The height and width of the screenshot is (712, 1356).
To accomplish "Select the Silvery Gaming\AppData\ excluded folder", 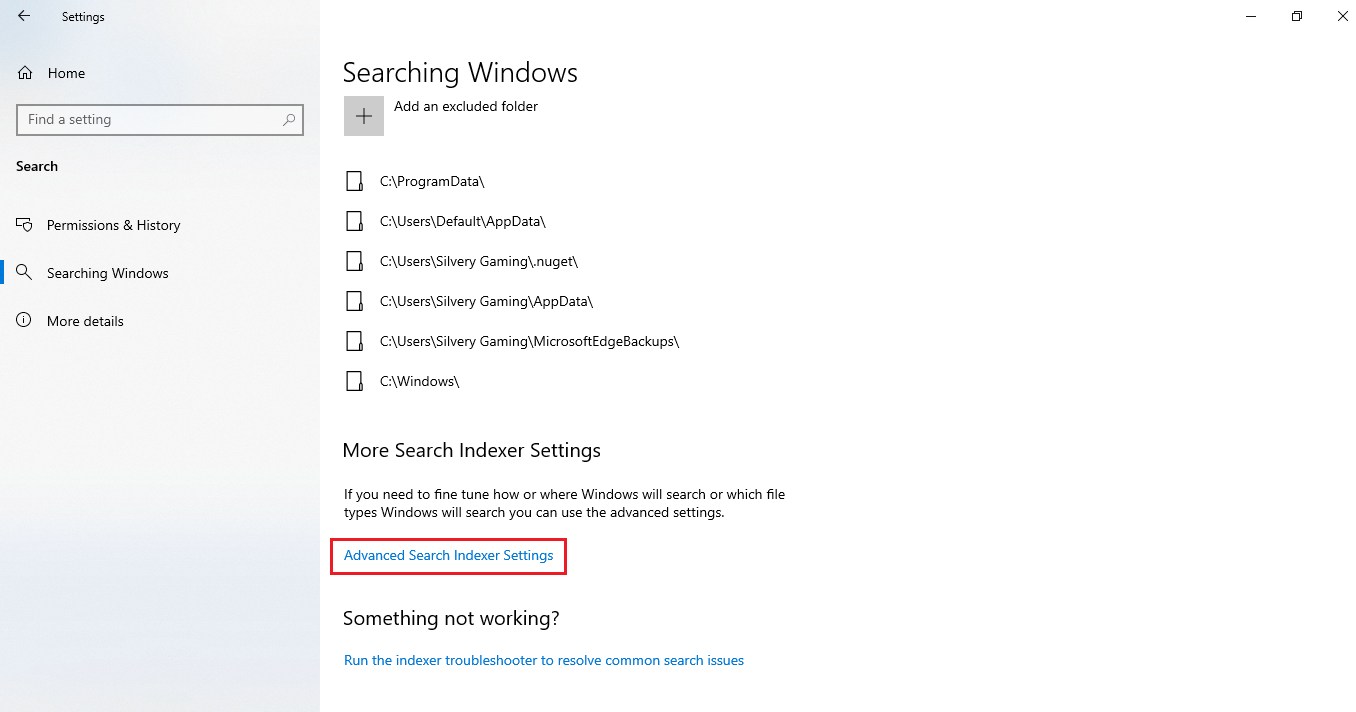I will click(x=486, y=301).
